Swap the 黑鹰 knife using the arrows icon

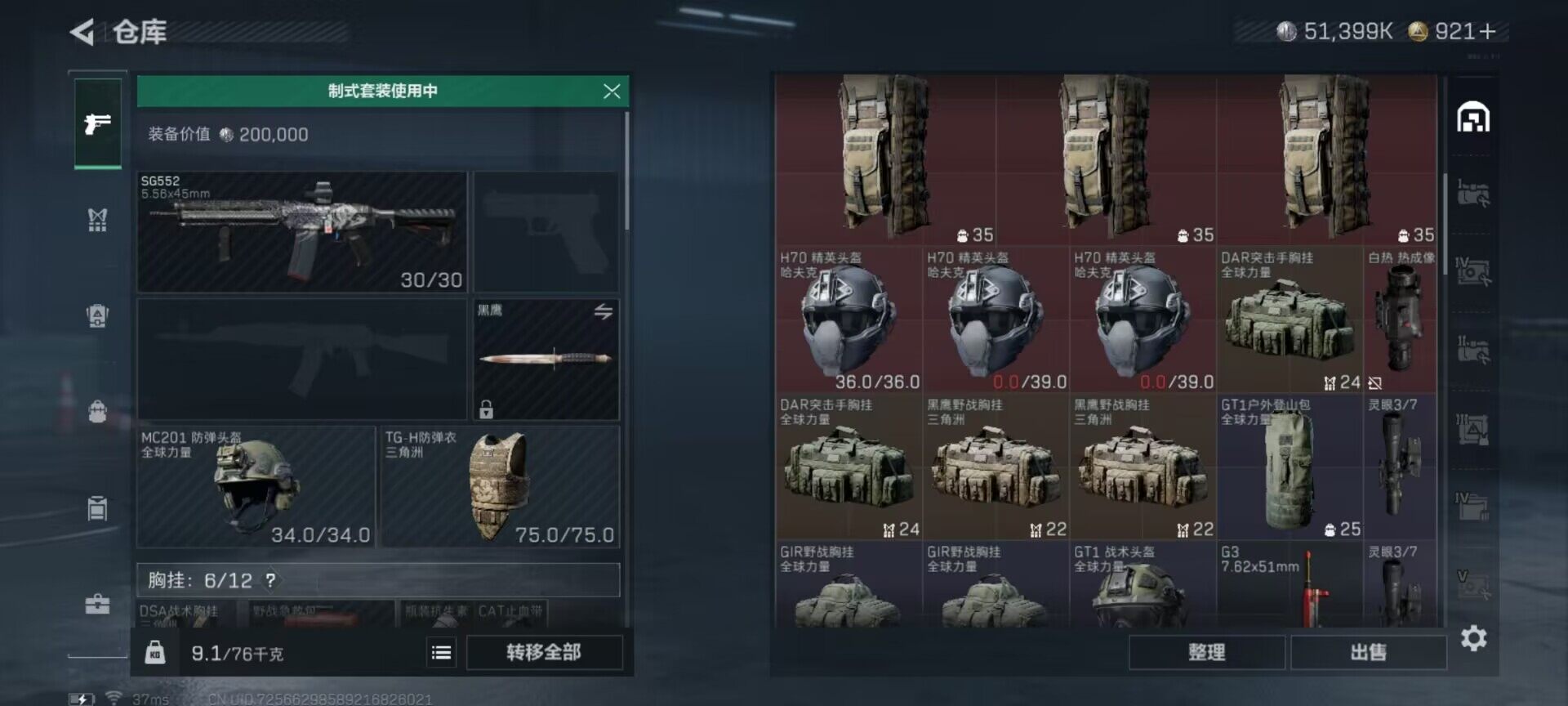[x=604, y=311]
